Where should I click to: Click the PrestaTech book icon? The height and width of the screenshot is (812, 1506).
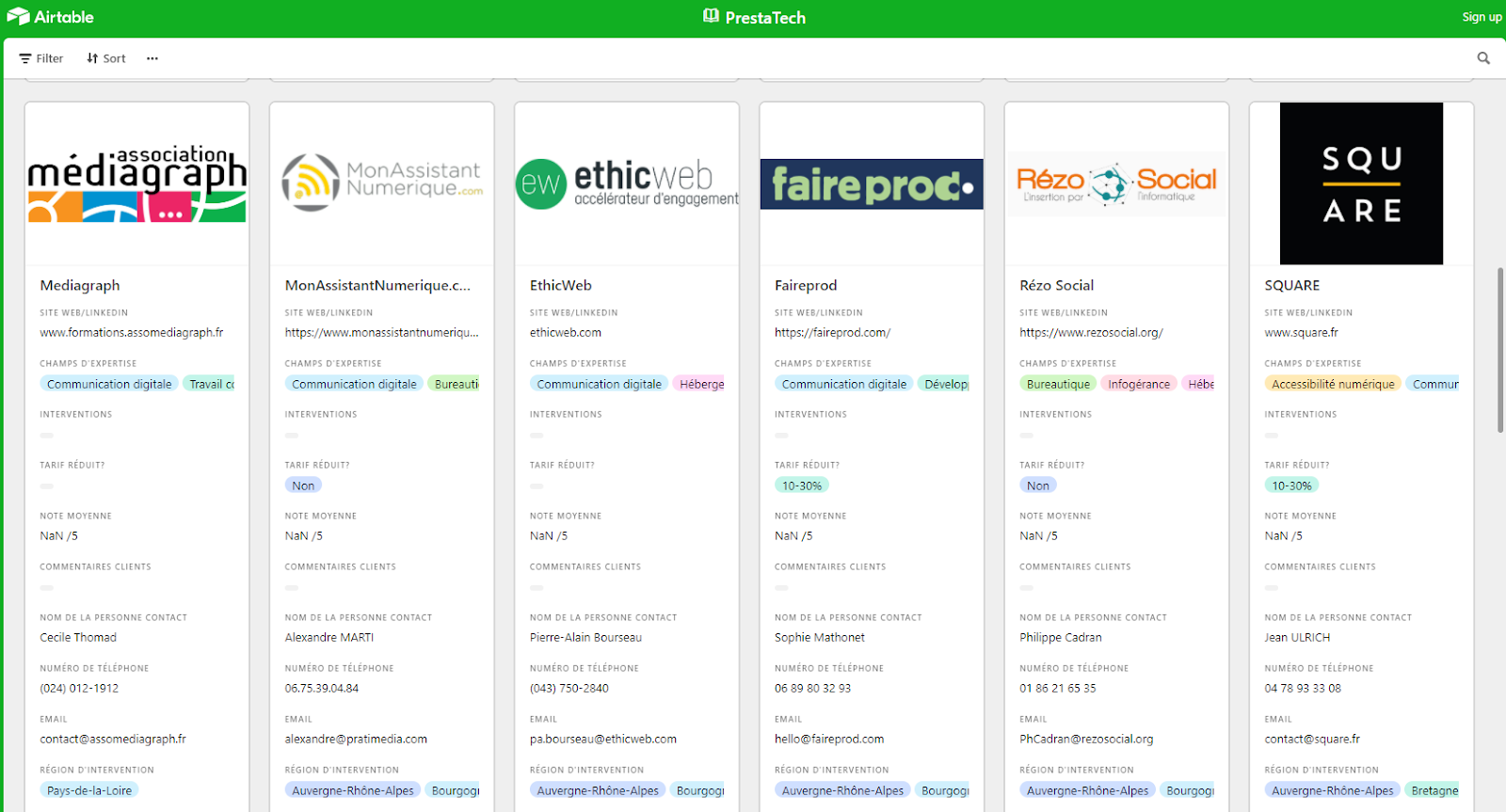click(x=712, y=16)
